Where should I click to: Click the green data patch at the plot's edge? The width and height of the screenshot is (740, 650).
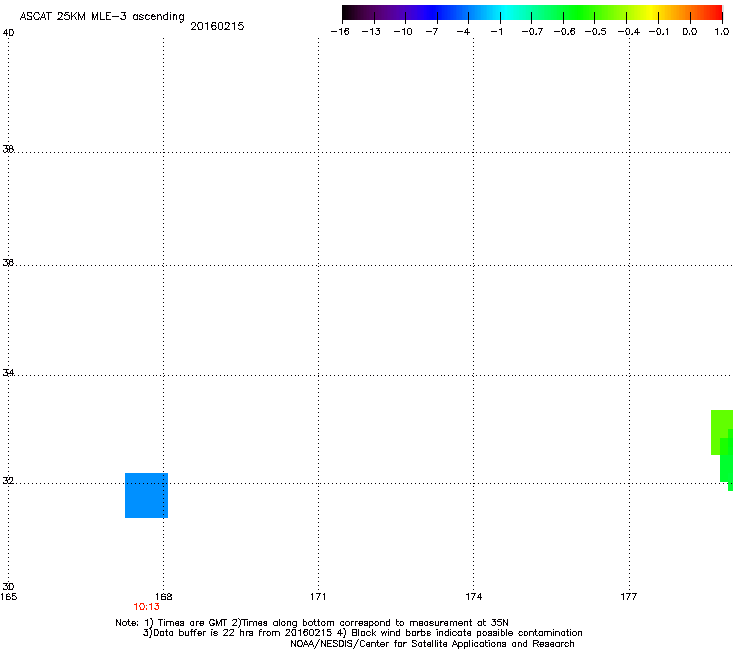(x=722, y=450)
